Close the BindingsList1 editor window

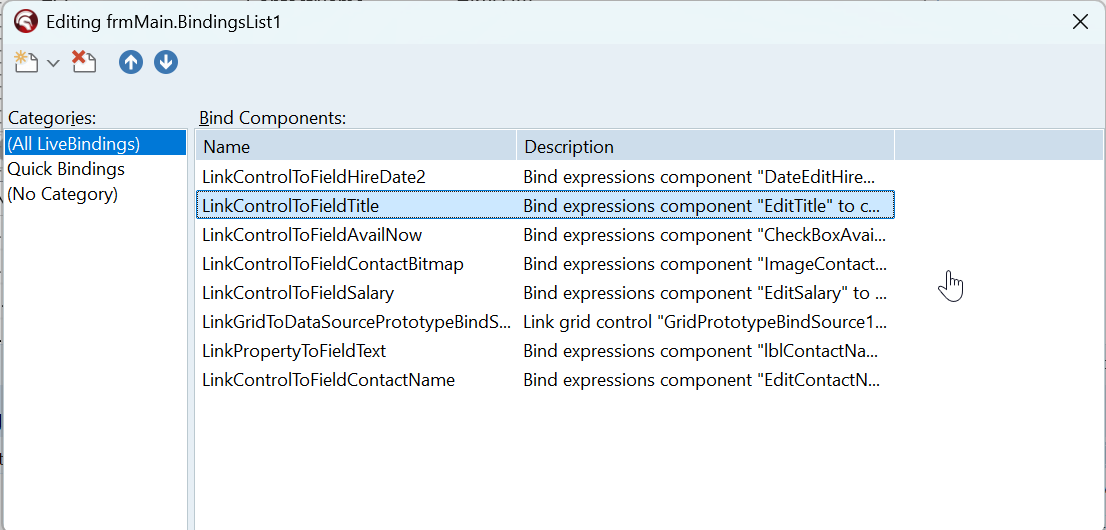point(1080,21)
